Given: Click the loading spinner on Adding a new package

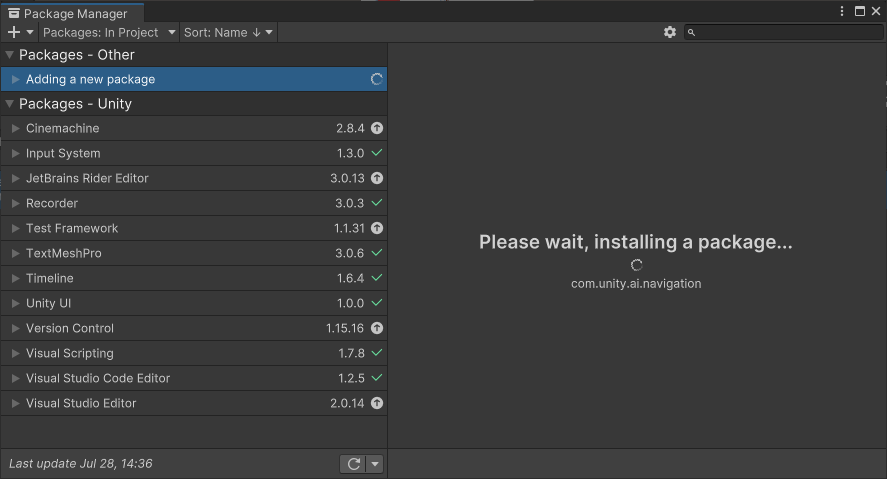Looking at the screenshot, I should [x=377, y=79].
